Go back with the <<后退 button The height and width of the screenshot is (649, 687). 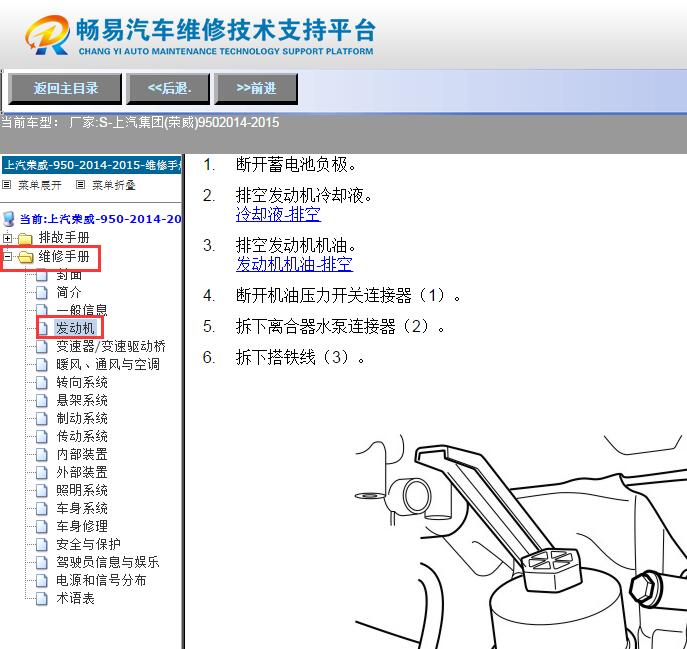(168, 89)
